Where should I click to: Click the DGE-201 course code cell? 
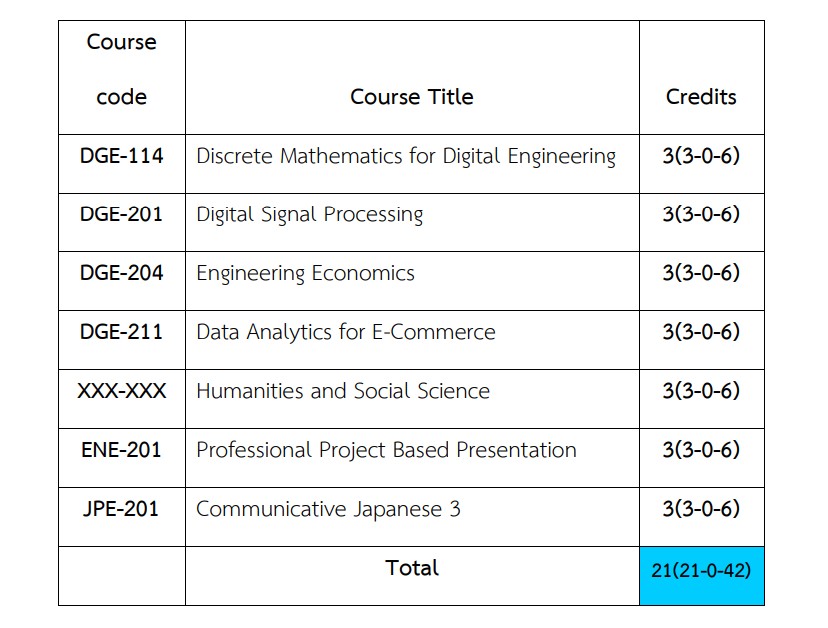click(122, 215)
